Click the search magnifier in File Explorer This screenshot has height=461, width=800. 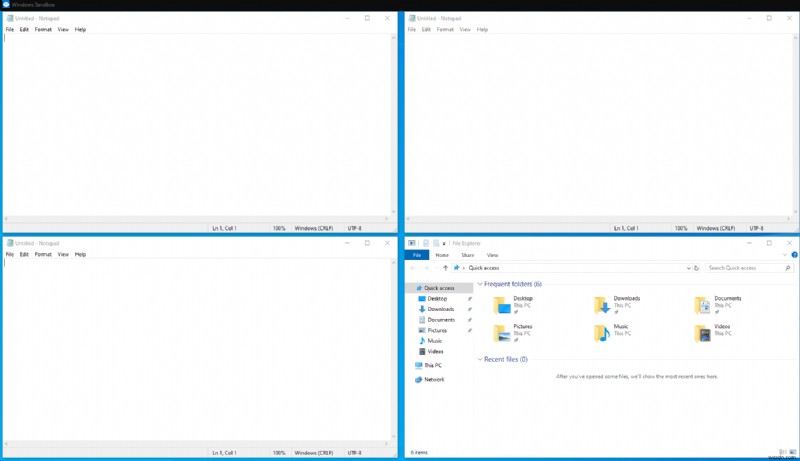click(788, 268)
